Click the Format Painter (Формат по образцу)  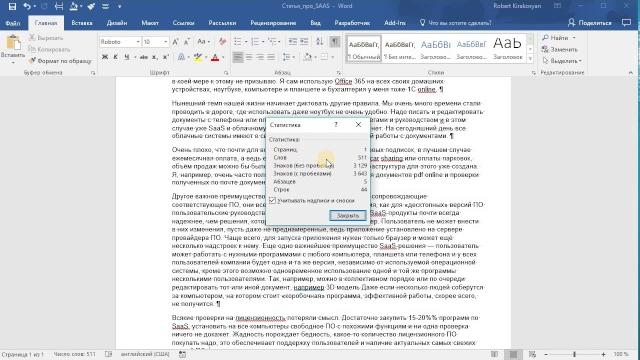[x=60, y=61]
